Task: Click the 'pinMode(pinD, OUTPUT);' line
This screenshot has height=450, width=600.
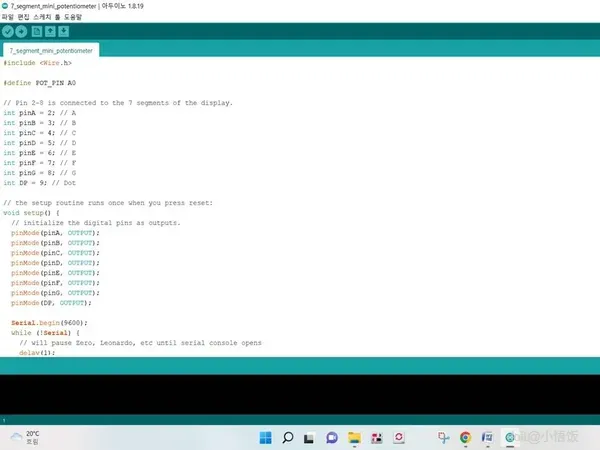Action: tap(55, 263)
